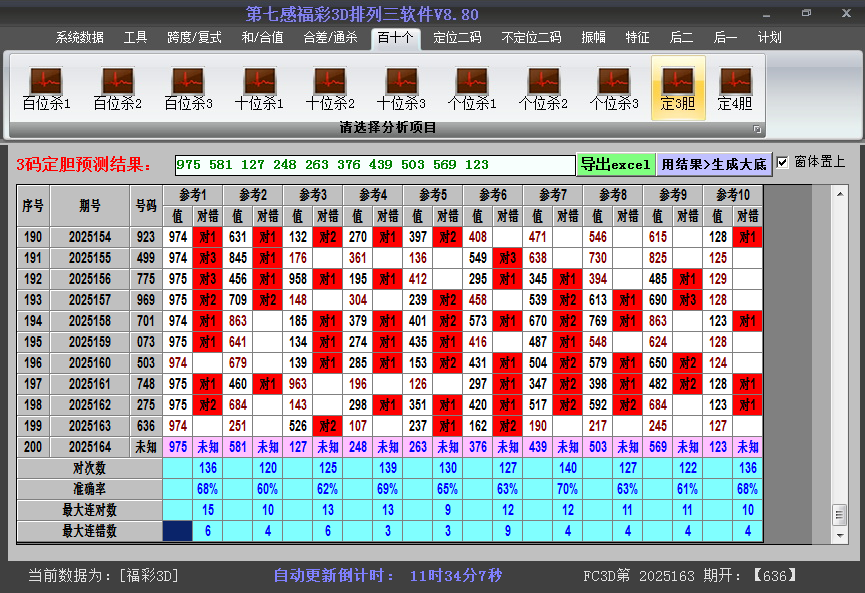Image resolution: width=865 pixels, height=593 pixels.
Task: Click the 用结果>生成大底 button
Action: [x=714, y=164]
